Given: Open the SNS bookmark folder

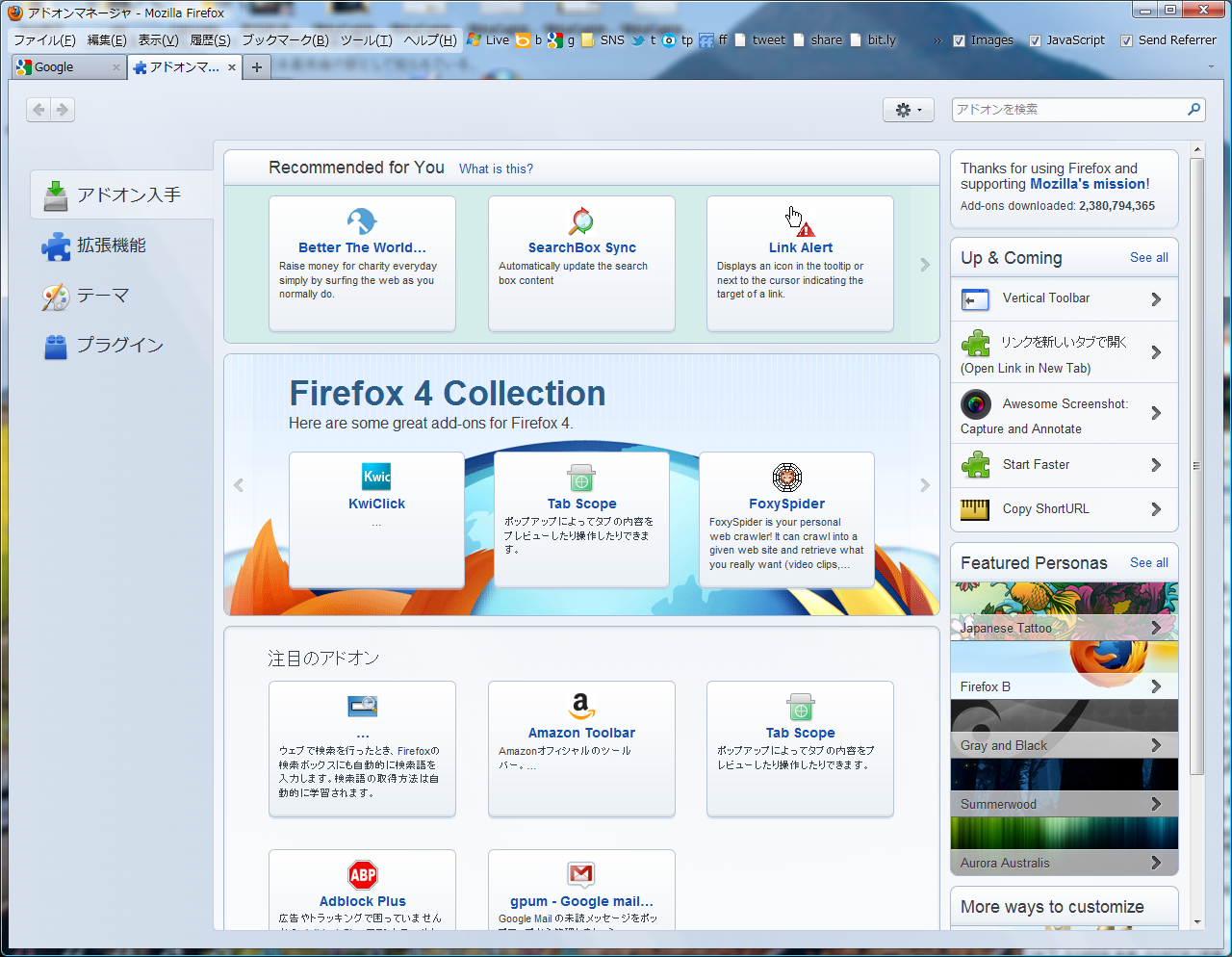Looking at the screenshot, I should click(x=603, y=40).
